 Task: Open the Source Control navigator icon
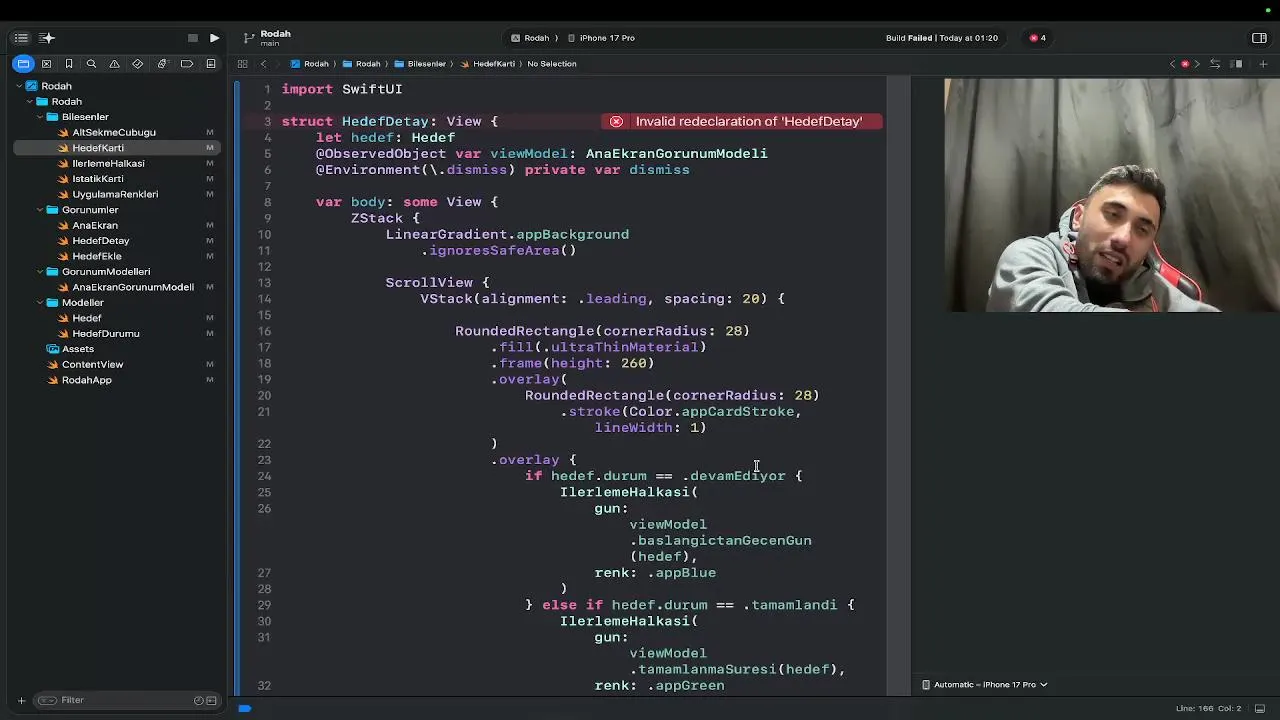pos(46,64)
